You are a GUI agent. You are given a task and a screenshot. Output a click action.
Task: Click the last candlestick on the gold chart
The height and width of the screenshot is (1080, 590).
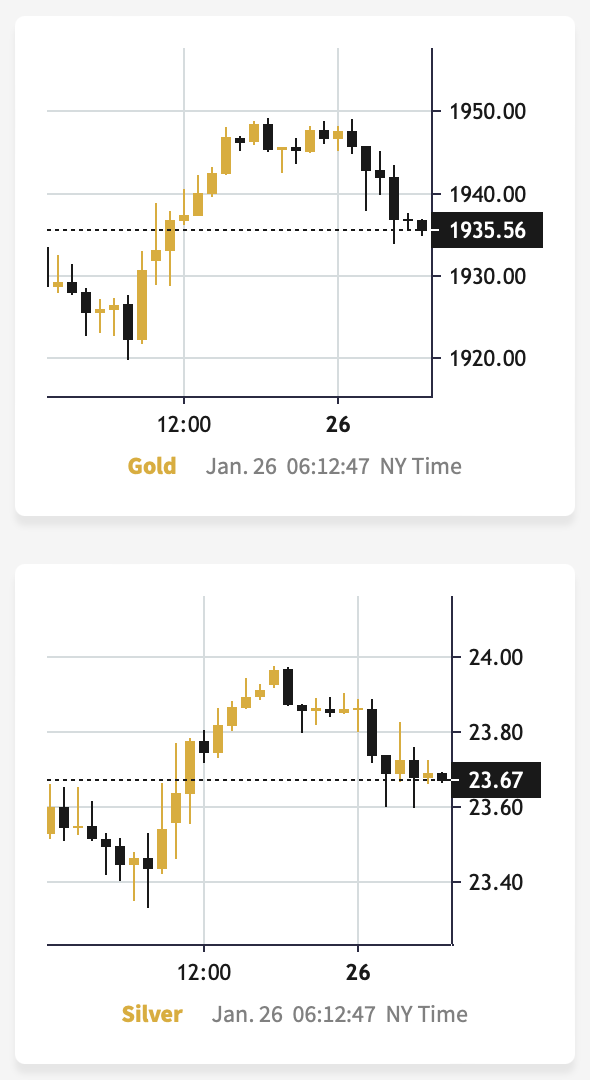click(x=422, y=226)
